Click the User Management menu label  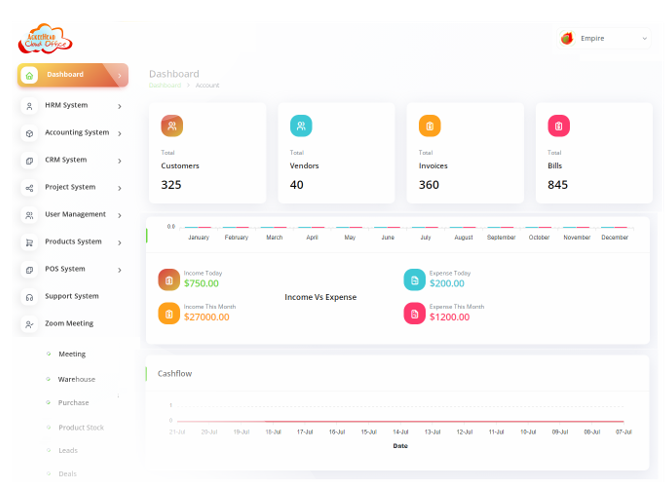(x=75, y=214)
